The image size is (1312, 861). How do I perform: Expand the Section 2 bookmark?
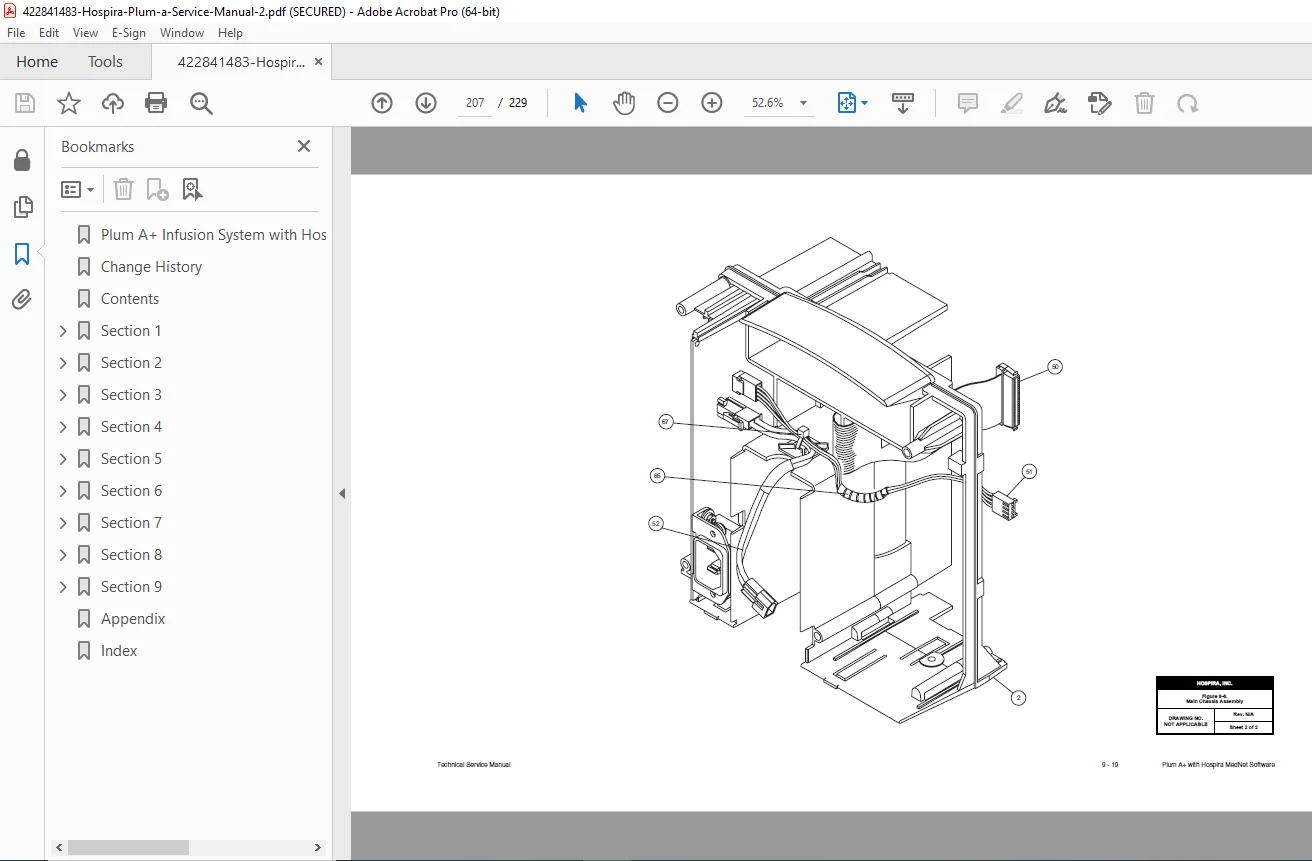tap(63, 363)
